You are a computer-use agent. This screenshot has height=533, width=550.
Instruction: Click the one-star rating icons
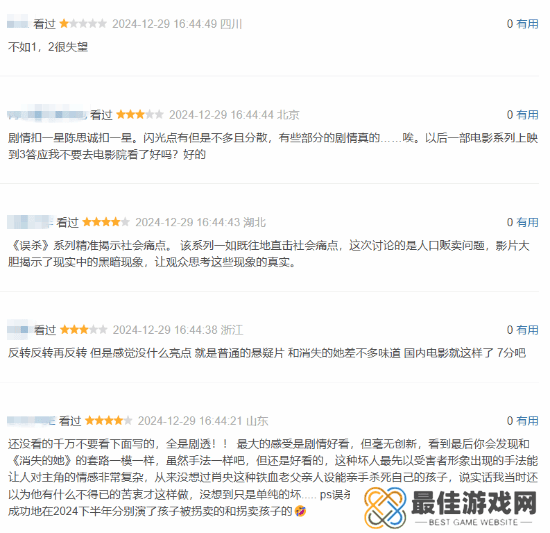coord(83,23)
